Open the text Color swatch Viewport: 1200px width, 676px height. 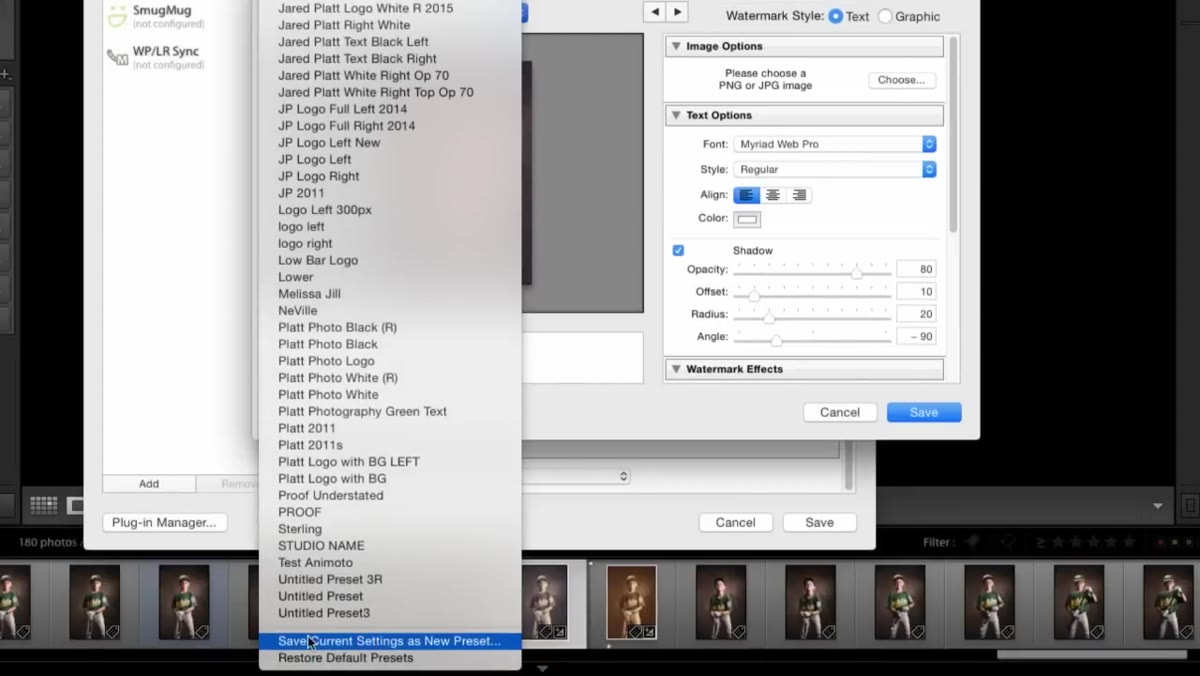coord(747,219)
